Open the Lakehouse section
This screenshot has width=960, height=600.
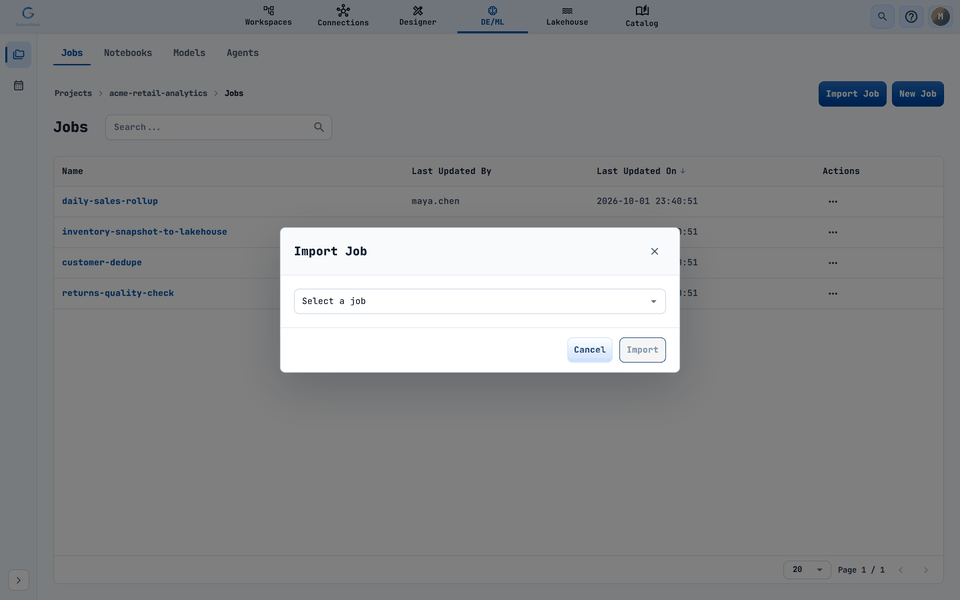coord(567,16)
